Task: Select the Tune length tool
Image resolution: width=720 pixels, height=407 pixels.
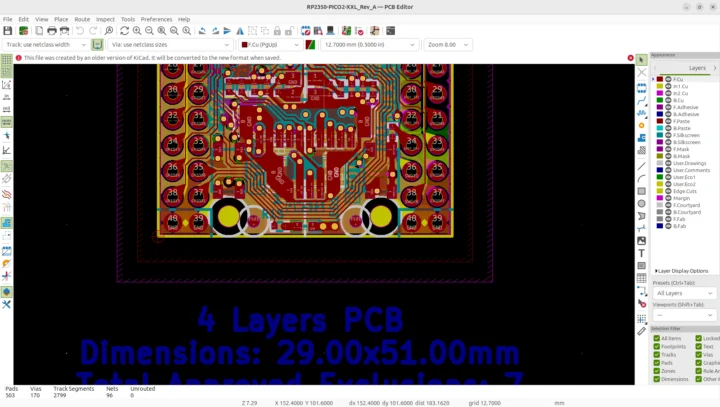Action: [641, 113]
